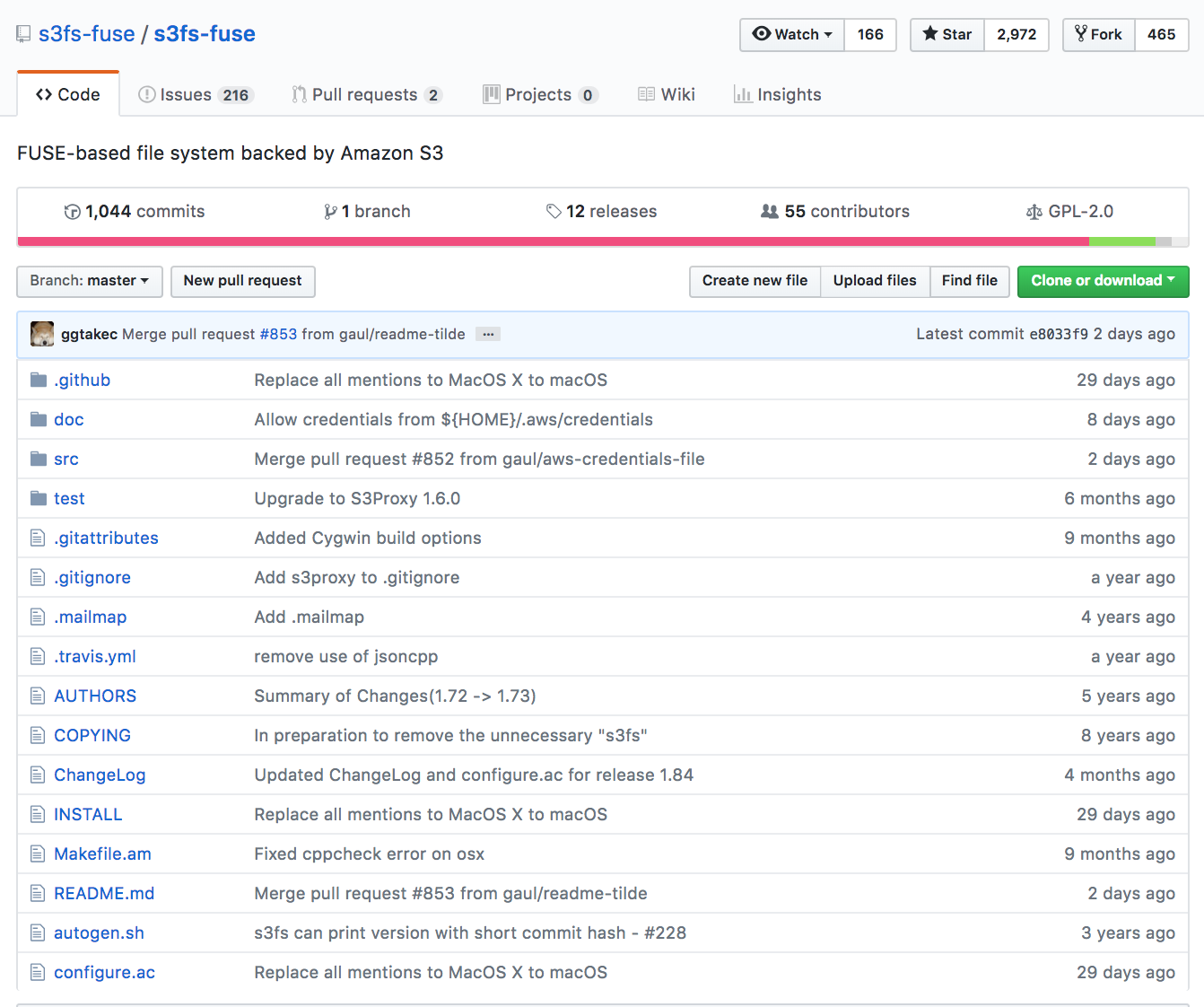This screenshot has width=1204, height=1007.
Task: Click the .travis.yml file icon
Action: coord(38,656)
